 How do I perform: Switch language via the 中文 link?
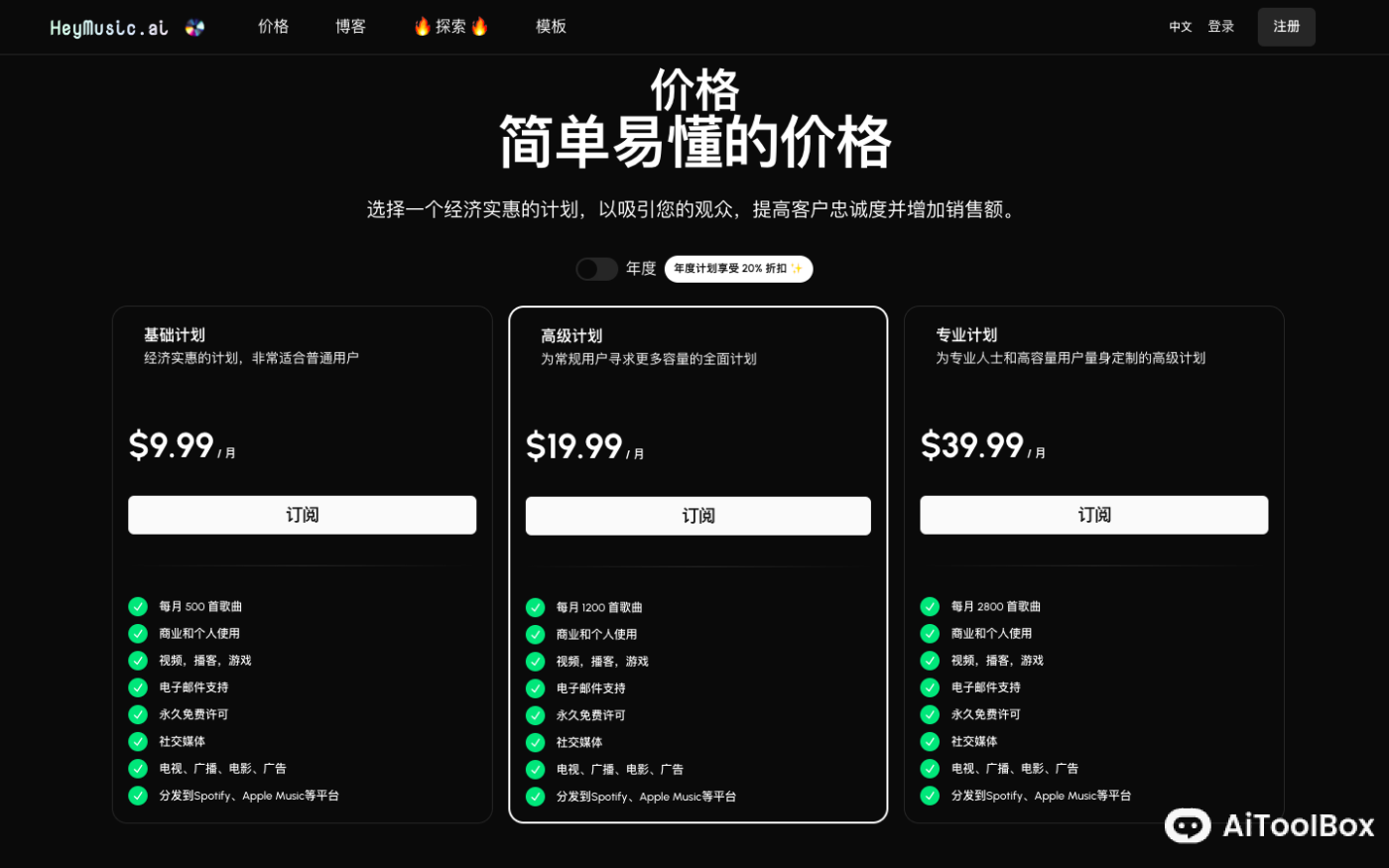tap(1180, 27)
